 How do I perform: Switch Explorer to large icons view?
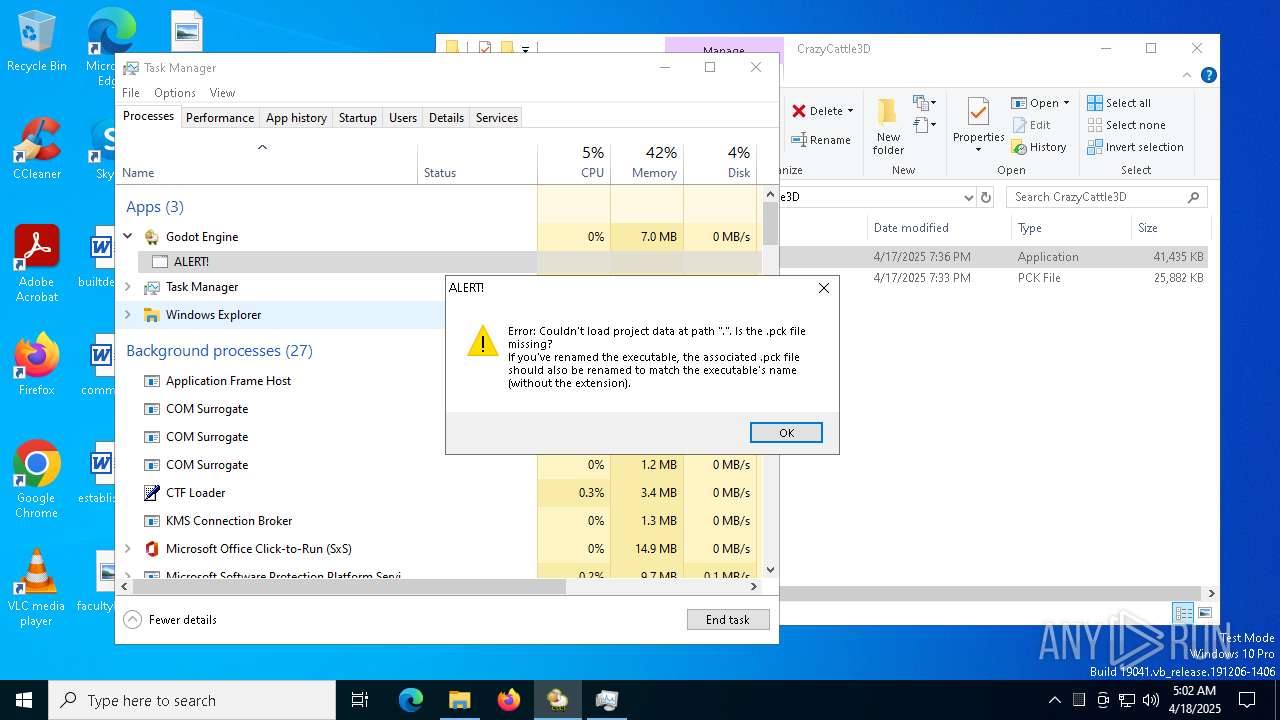point(1204,613)
